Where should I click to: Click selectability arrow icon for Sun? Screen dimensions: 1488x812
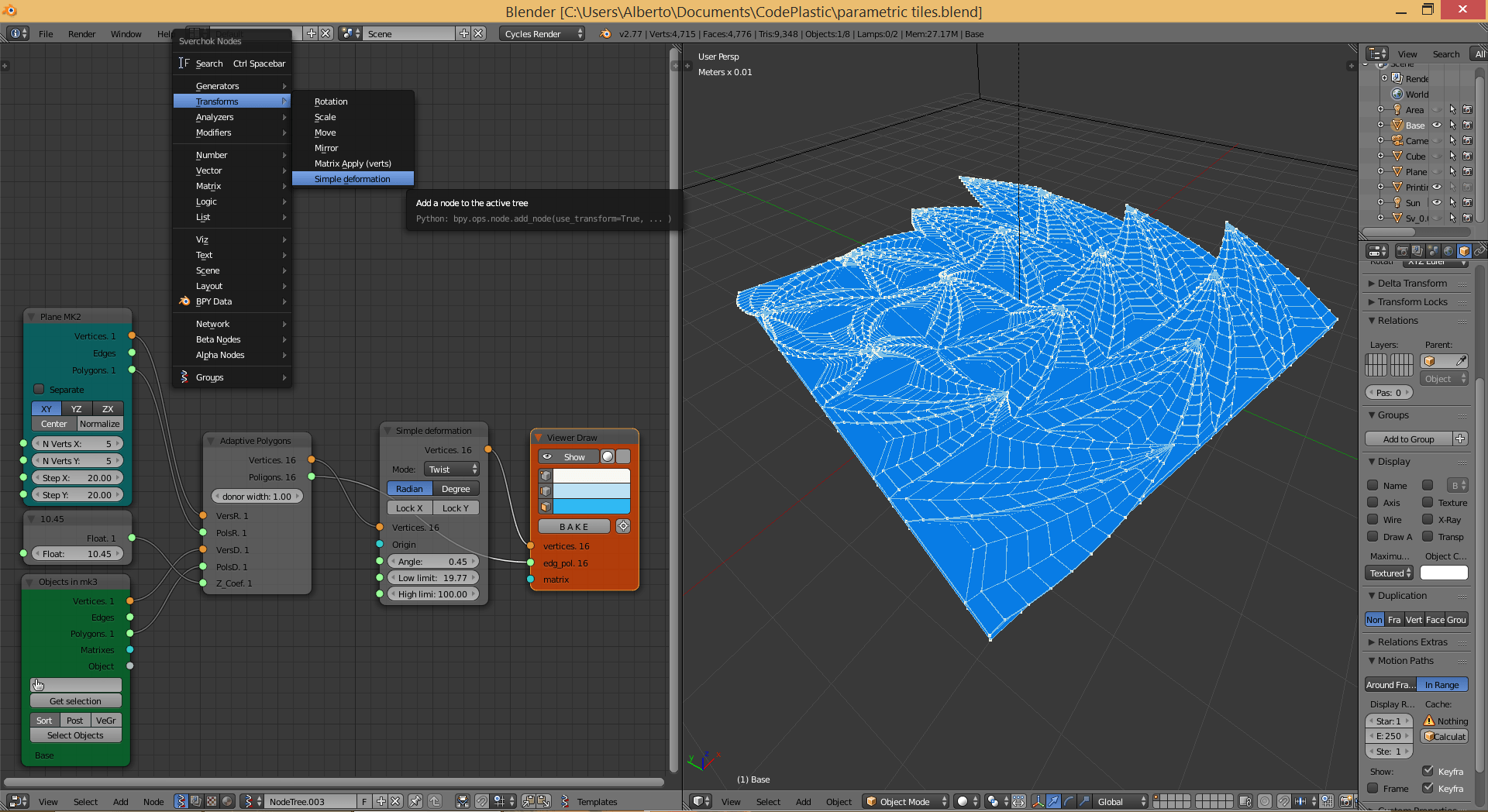click(x=1452, y=202)
